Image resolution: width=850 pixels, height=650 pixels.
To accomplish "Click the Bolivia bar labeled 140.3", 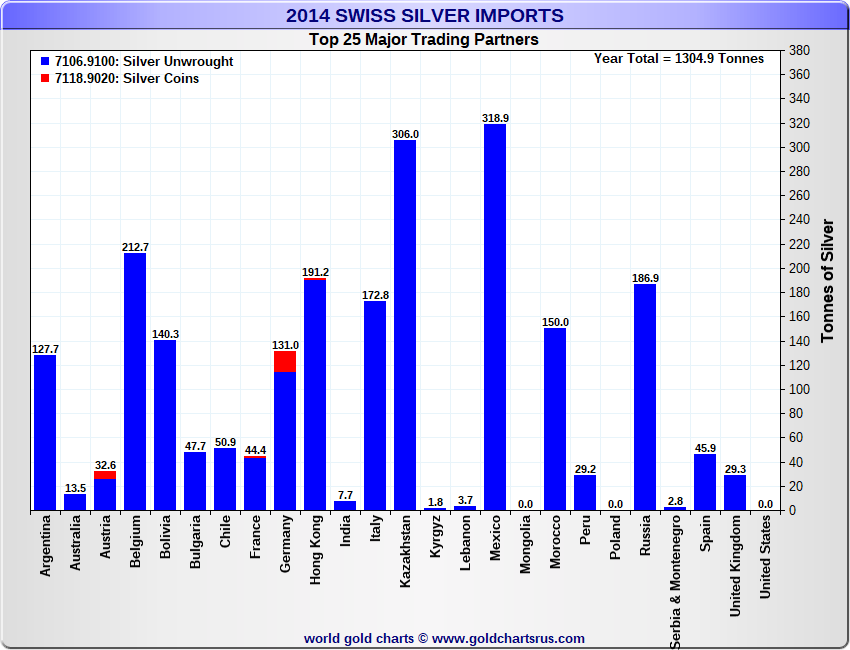I will point(165,425).
